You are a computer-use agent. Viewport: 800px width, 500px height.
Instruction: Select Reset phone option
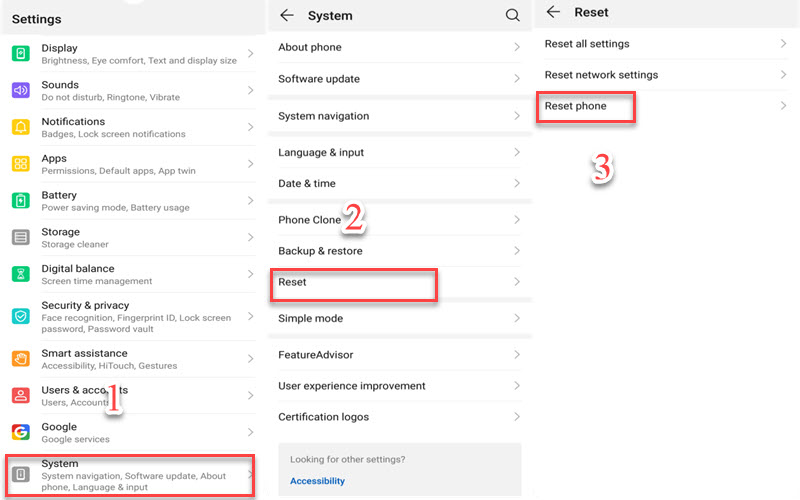coord(585,106)
